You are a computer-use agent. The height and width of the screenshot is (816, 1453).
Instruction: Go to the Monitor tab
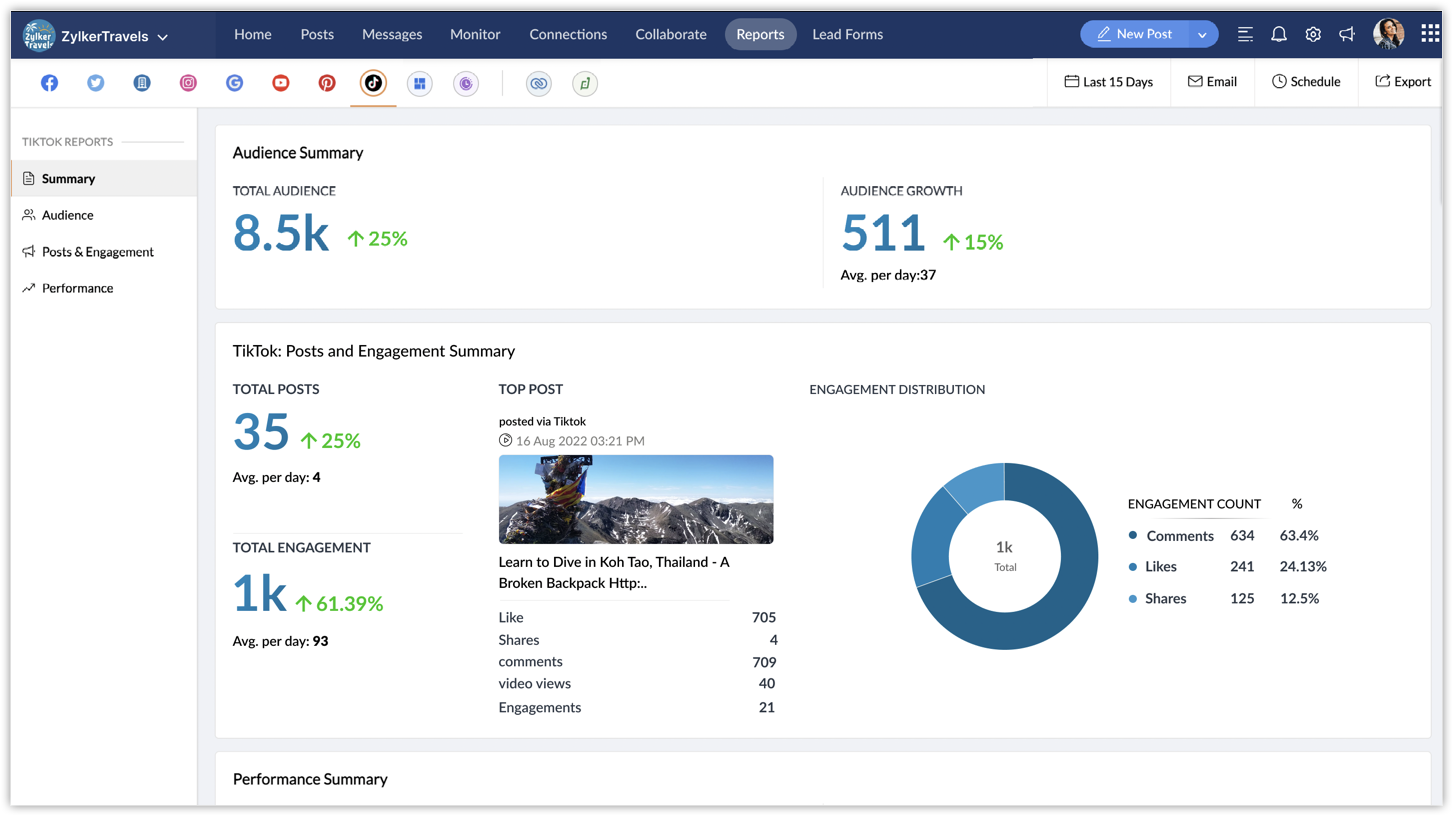click(475, 34)
